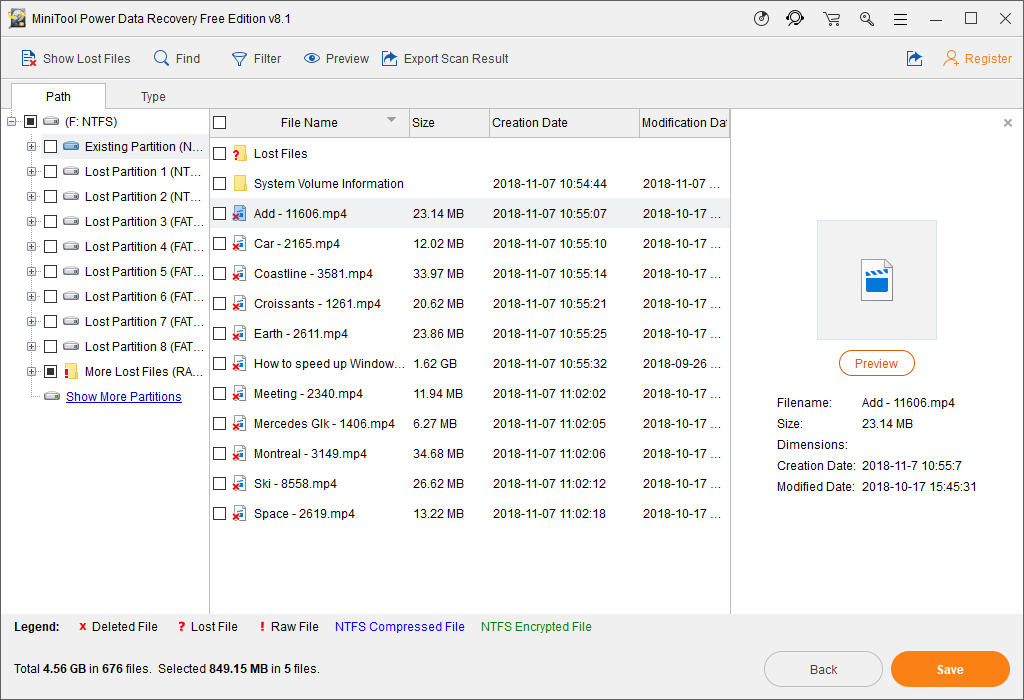The image size is (1024, 700).
Task: Sort by the Creation Date column header
Action: [564, 123]
